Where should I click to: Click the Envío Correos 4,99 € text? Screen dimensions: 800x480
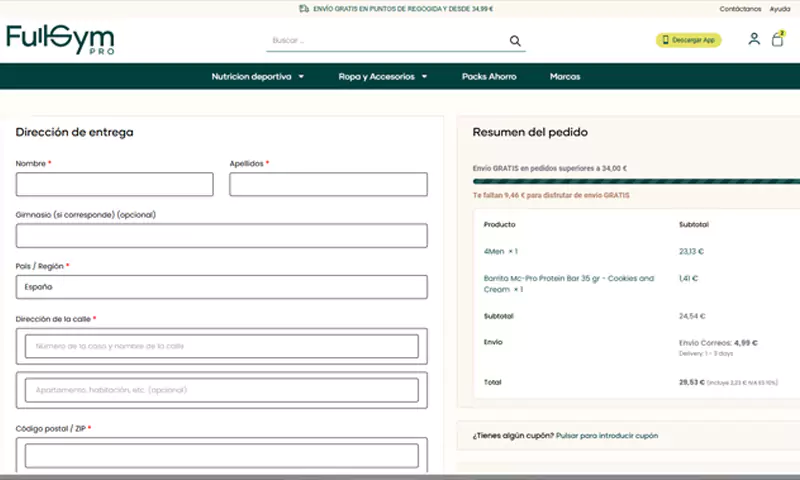coord(718,343)
